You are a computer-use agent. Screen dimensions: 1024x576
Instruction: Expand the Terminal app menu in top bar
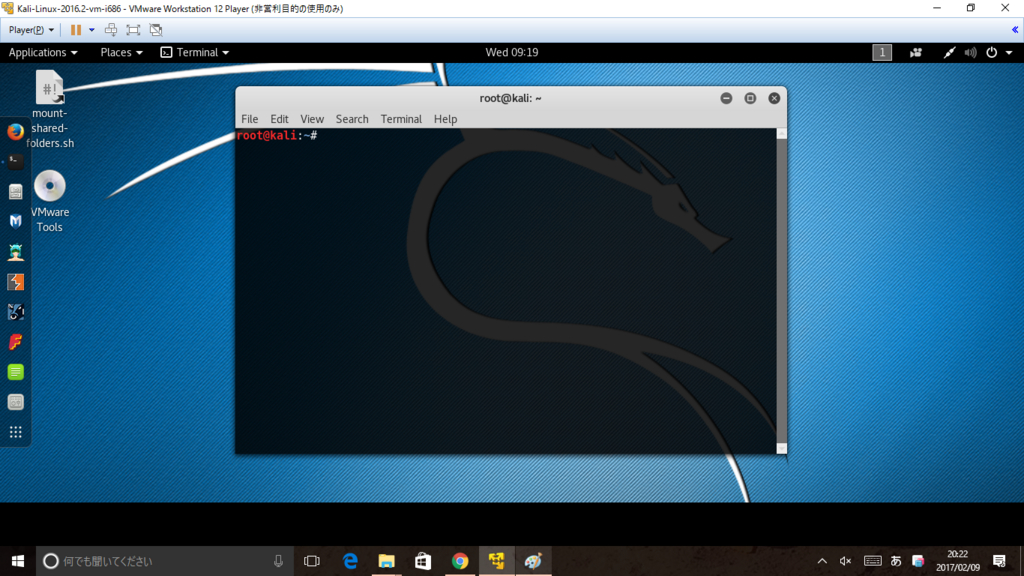(195, 52)
